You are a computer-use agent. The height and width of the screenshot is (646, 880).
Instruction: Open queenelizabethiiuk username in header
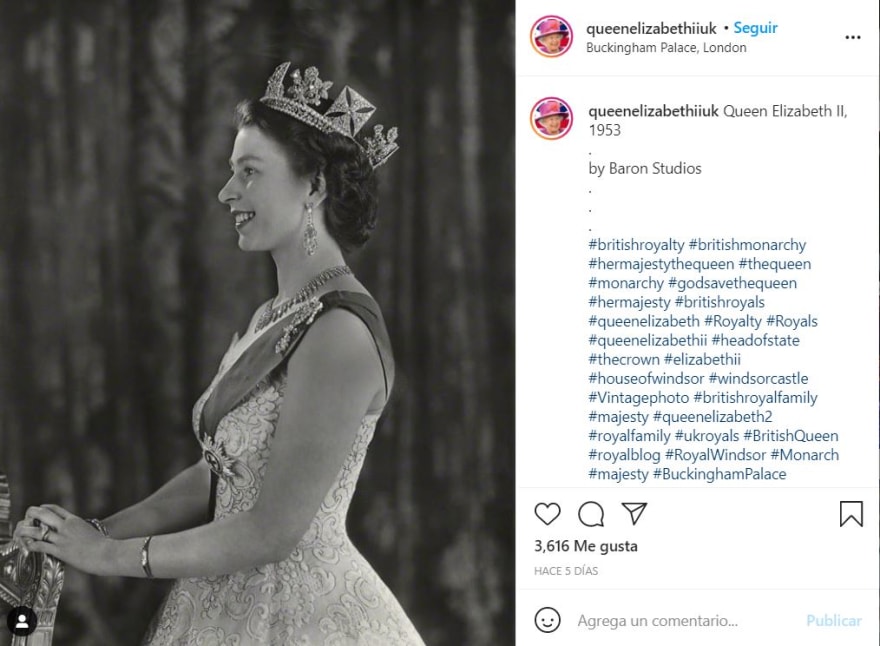pyautogui.click(x=651, y=29)
